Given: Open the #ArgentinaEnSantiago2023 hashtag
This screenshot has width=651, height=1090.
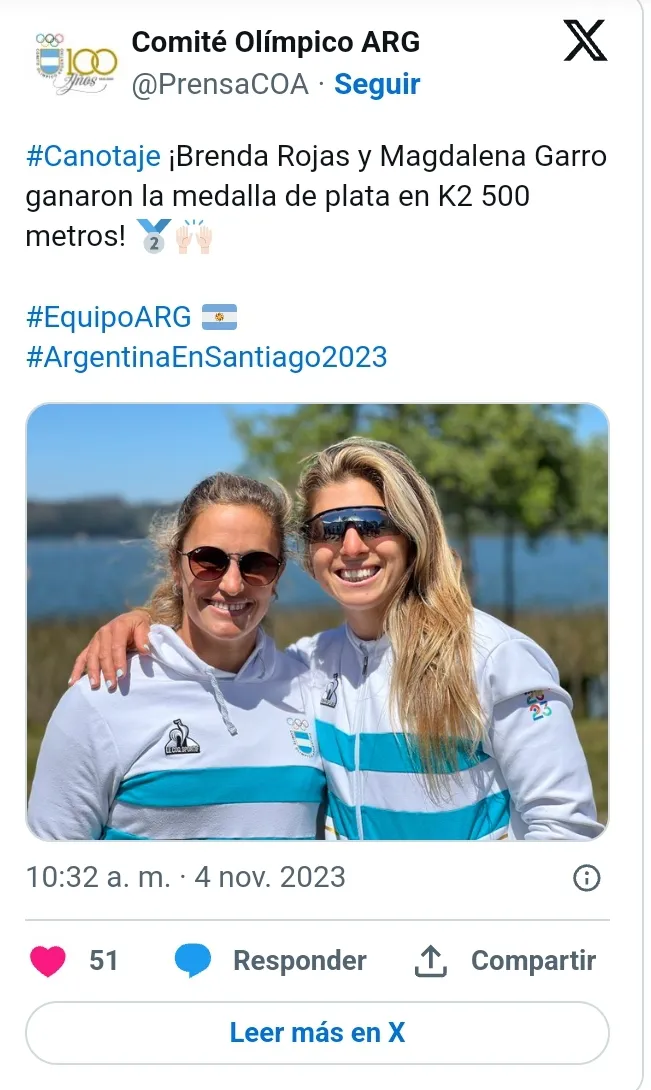Looking at the screenshot, I should pyautogui.click(x=207, y=357).
